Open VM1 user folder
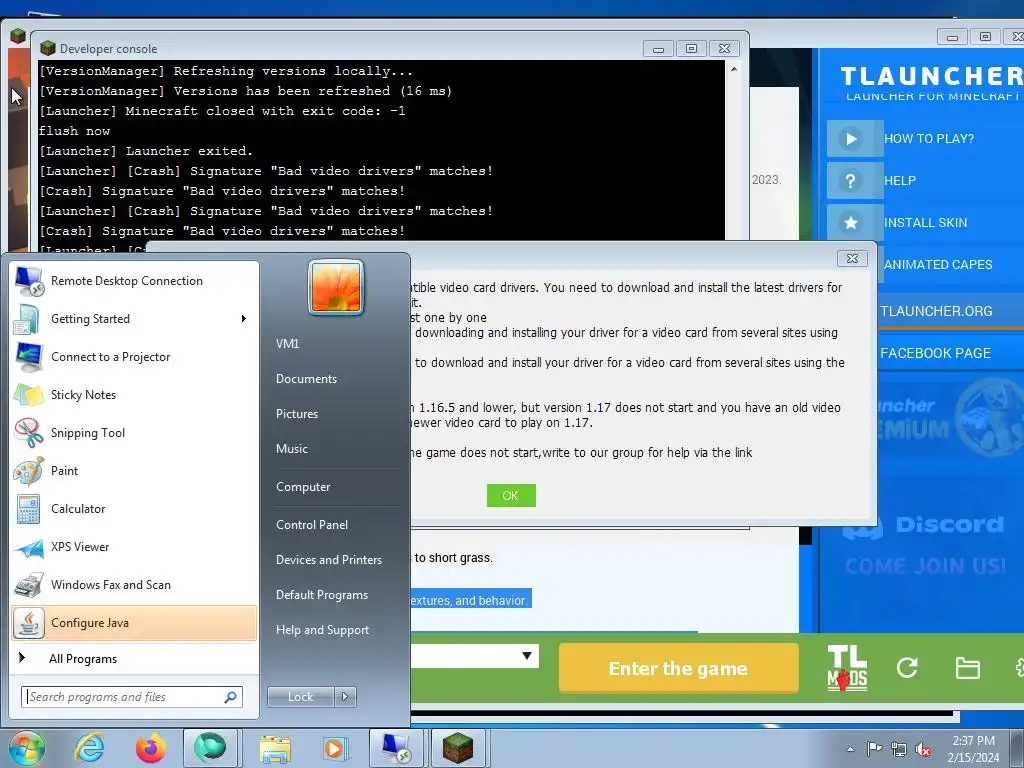1024x768 pixels. click(287, 344)
